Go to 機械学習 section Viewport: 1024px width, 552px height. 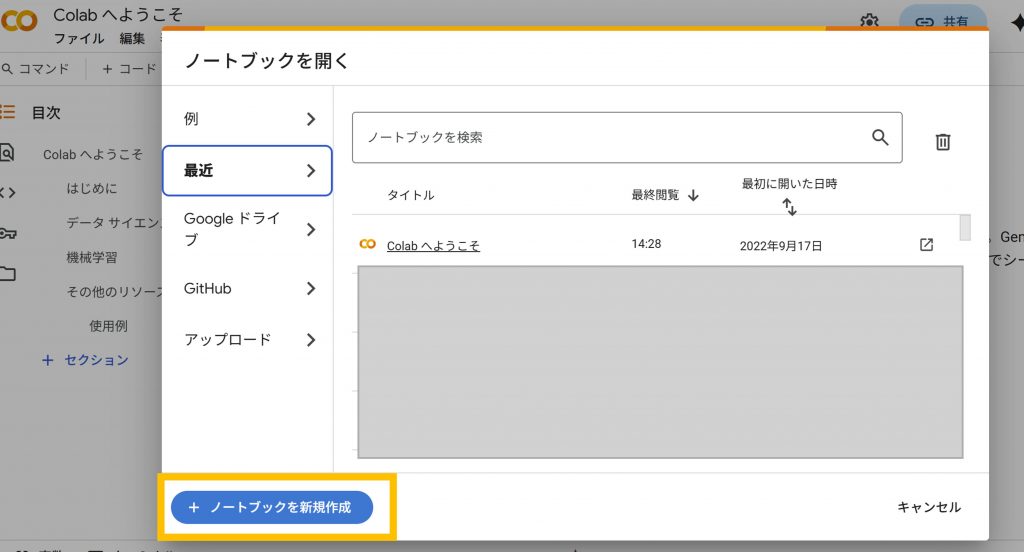[x=91, y=257]
